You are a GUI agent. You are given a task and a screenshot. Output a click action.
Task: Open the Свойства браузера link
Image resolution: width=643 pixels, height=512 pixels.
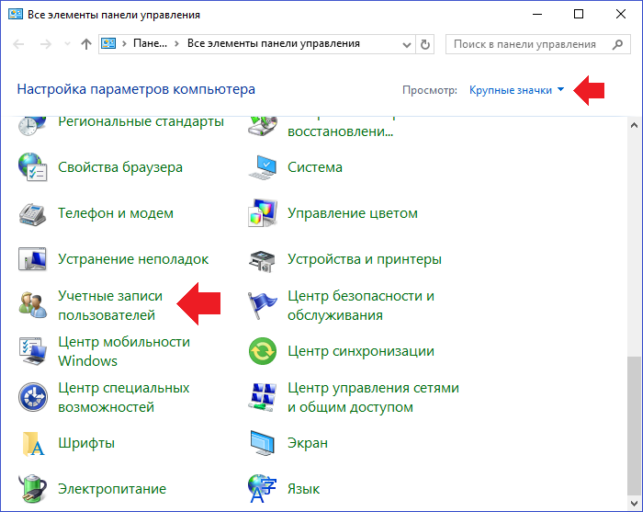tap(120, 167)
